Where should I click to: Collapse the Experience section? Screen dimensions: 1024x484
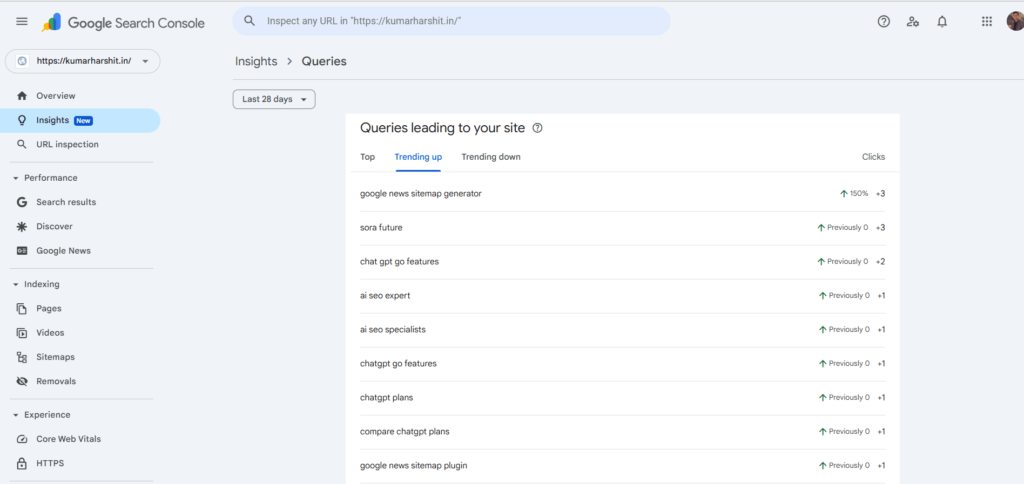(41, 415)
